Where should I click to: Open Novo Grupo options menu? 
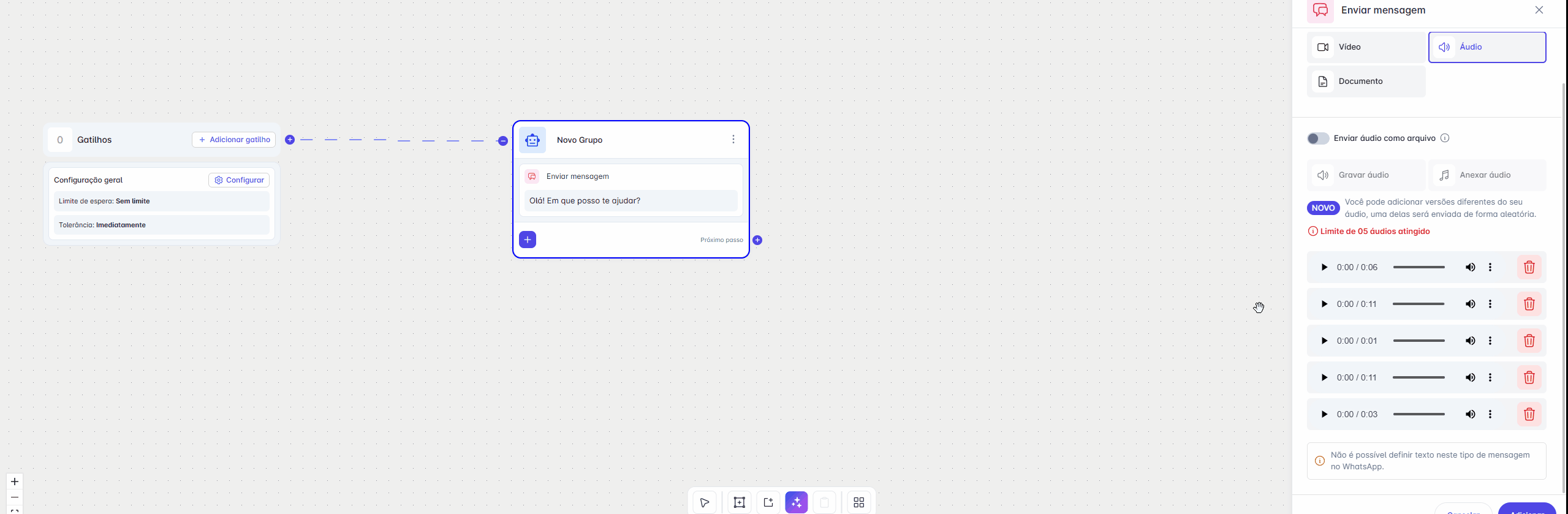coord(733,140)
